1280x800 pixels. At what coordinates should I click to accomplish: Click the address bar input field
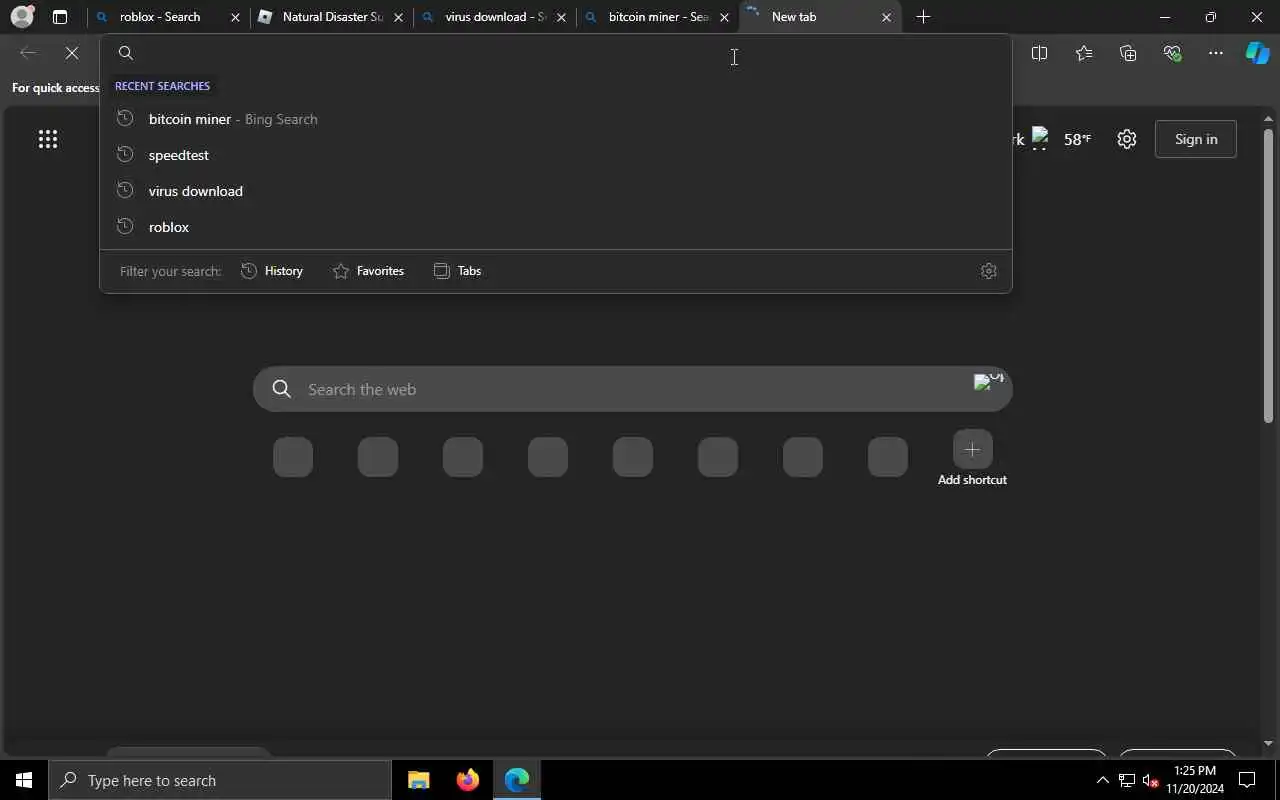(x=556, y=53)
